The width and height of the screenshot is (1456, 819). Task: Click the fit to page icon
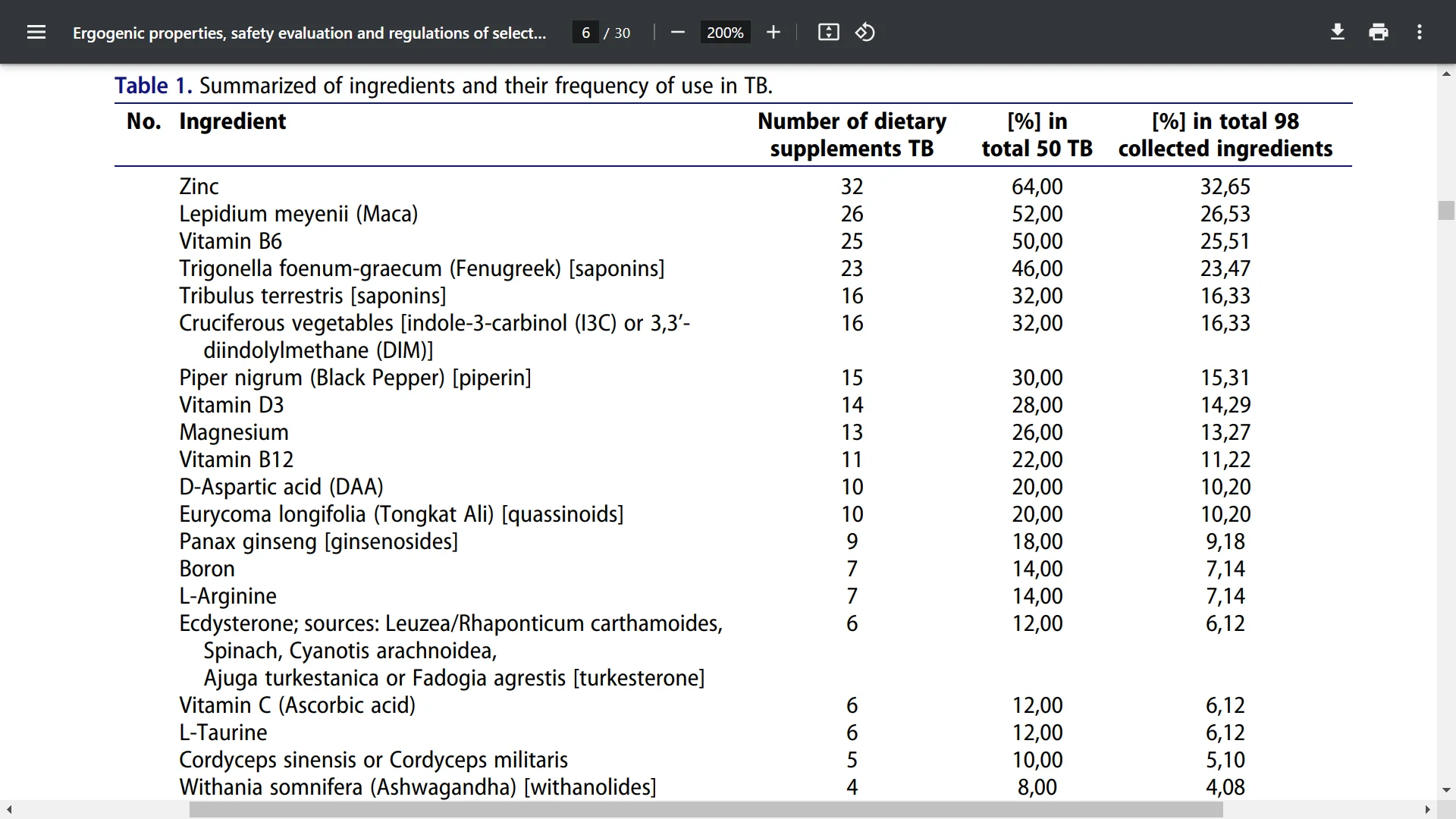pyautogui.click(x=828, y=32)
